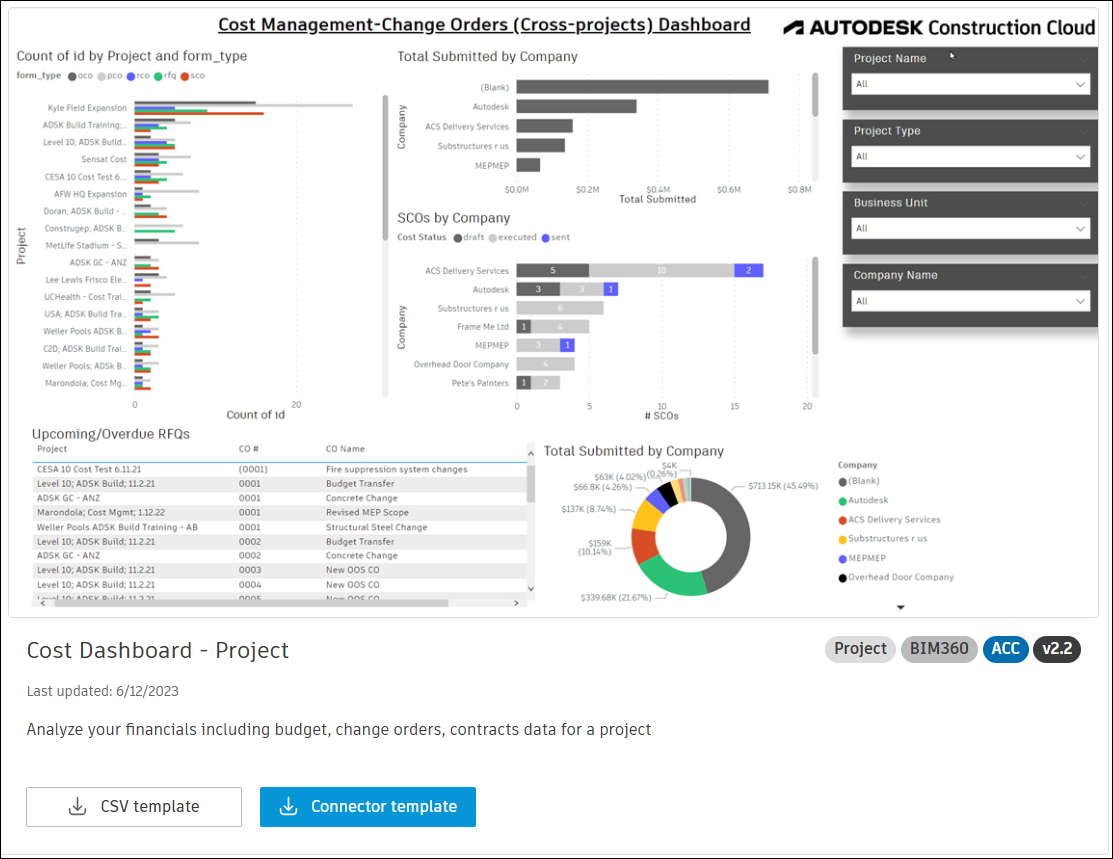Screen dimensions: 1113x859
Task: Click the sent cost status legend dot
Action: (545, 238)
